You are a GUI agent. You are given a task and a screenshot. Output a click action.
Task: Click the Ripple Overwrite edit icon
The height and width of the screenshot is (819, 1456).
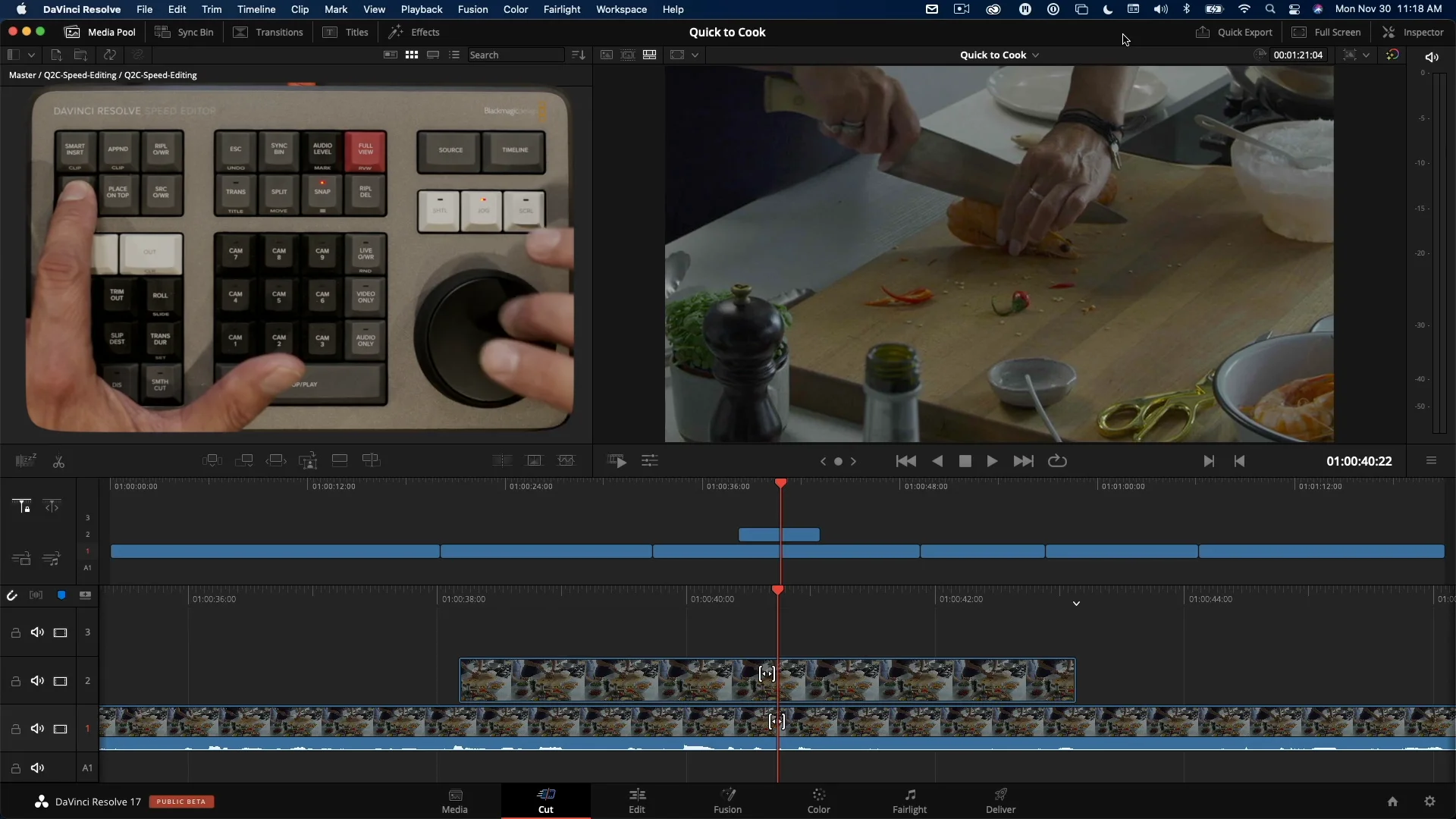click(276, 460)
